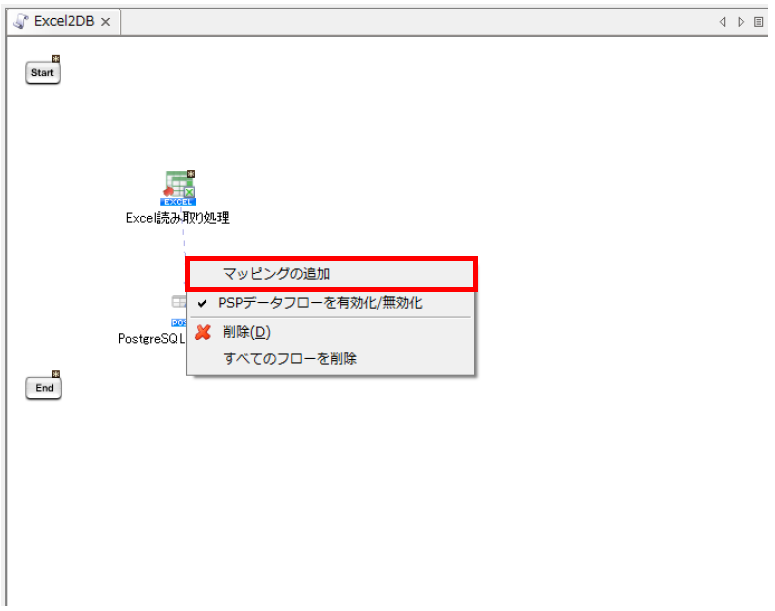Click the script icon on Excel2DB tab

(21, 21)
